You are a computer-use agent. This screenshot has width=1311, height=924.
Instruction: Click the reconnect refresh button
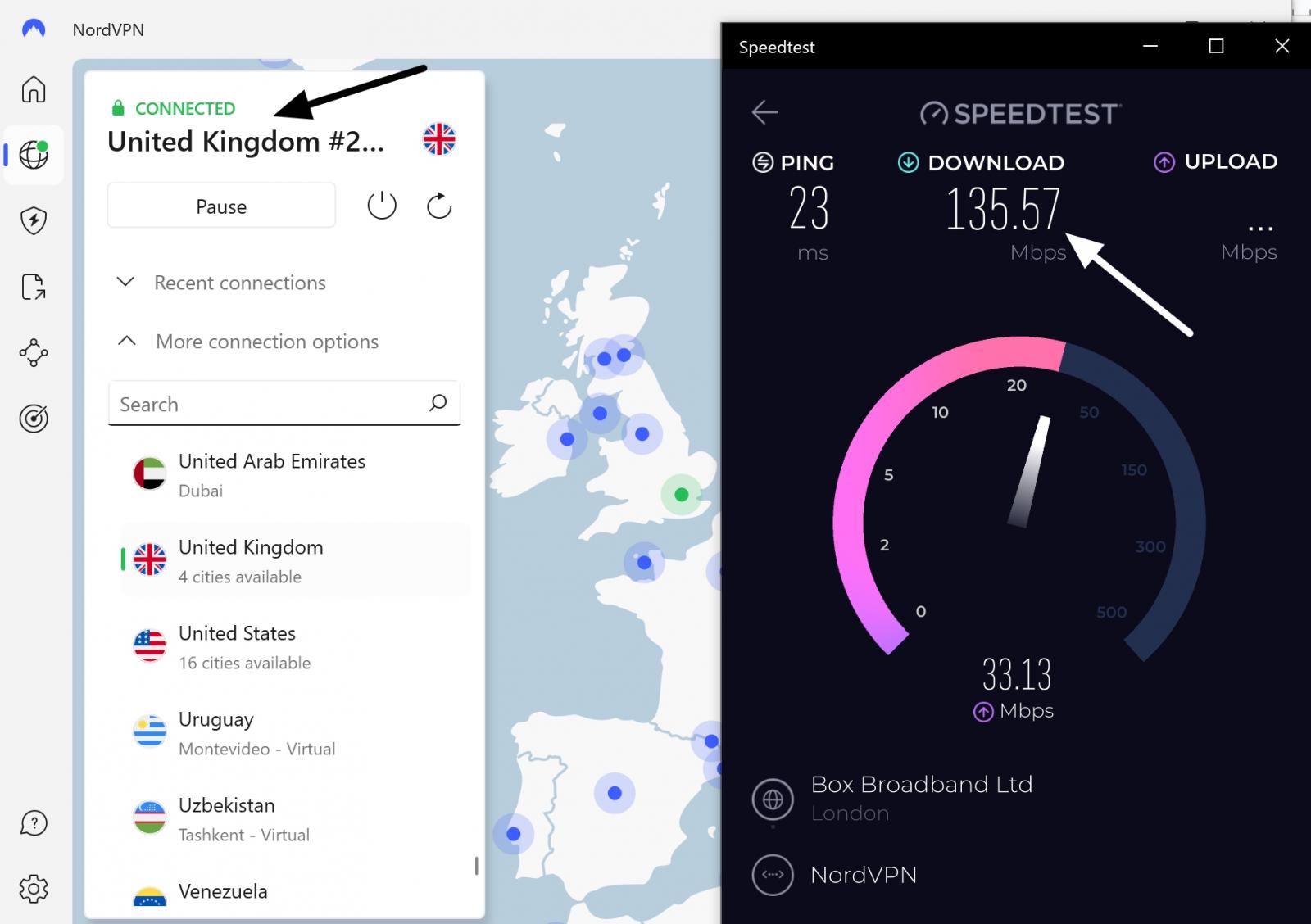[x=438, y=206]
